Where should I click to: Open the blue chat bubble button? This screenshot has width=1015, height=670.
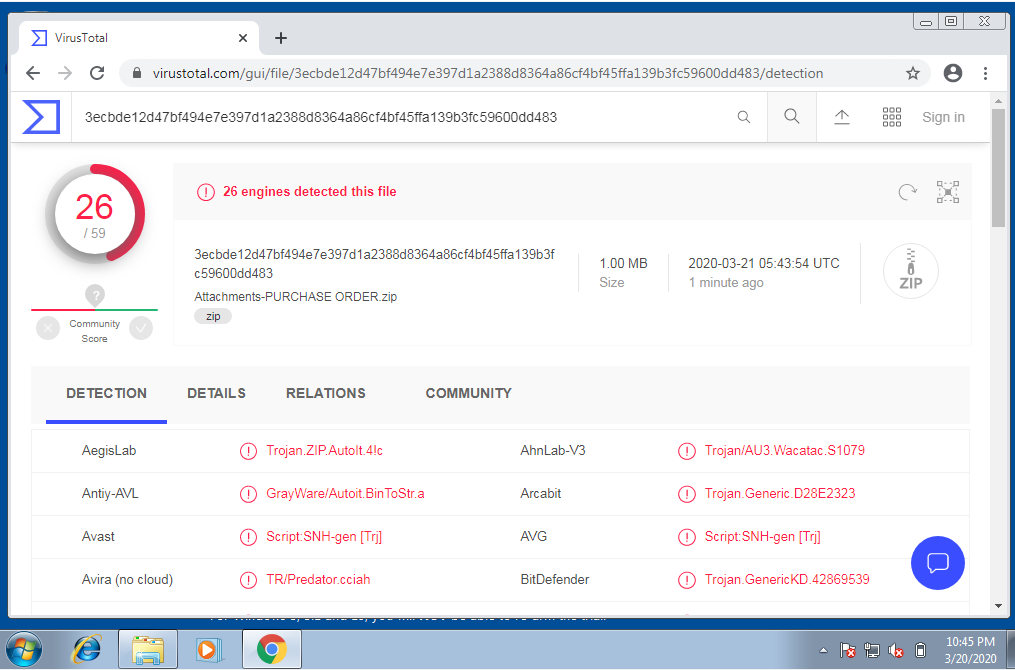[x=937, y=563]
